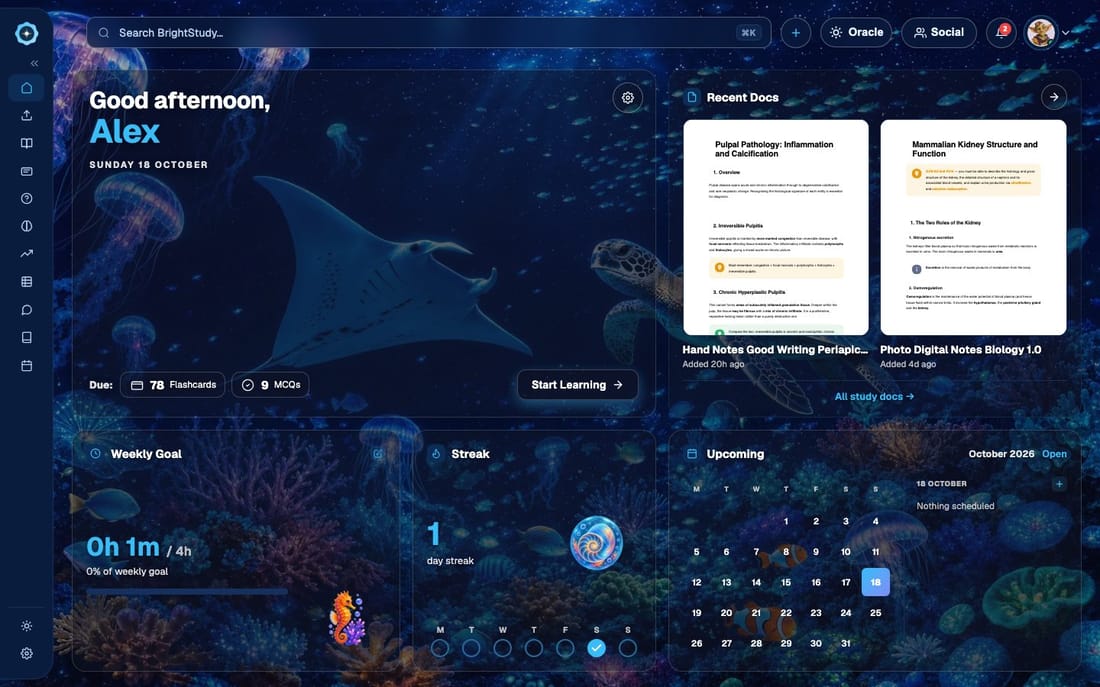Select date 25 in October calendar
This screenshot has height=687, width=1100.
point(876,613)
